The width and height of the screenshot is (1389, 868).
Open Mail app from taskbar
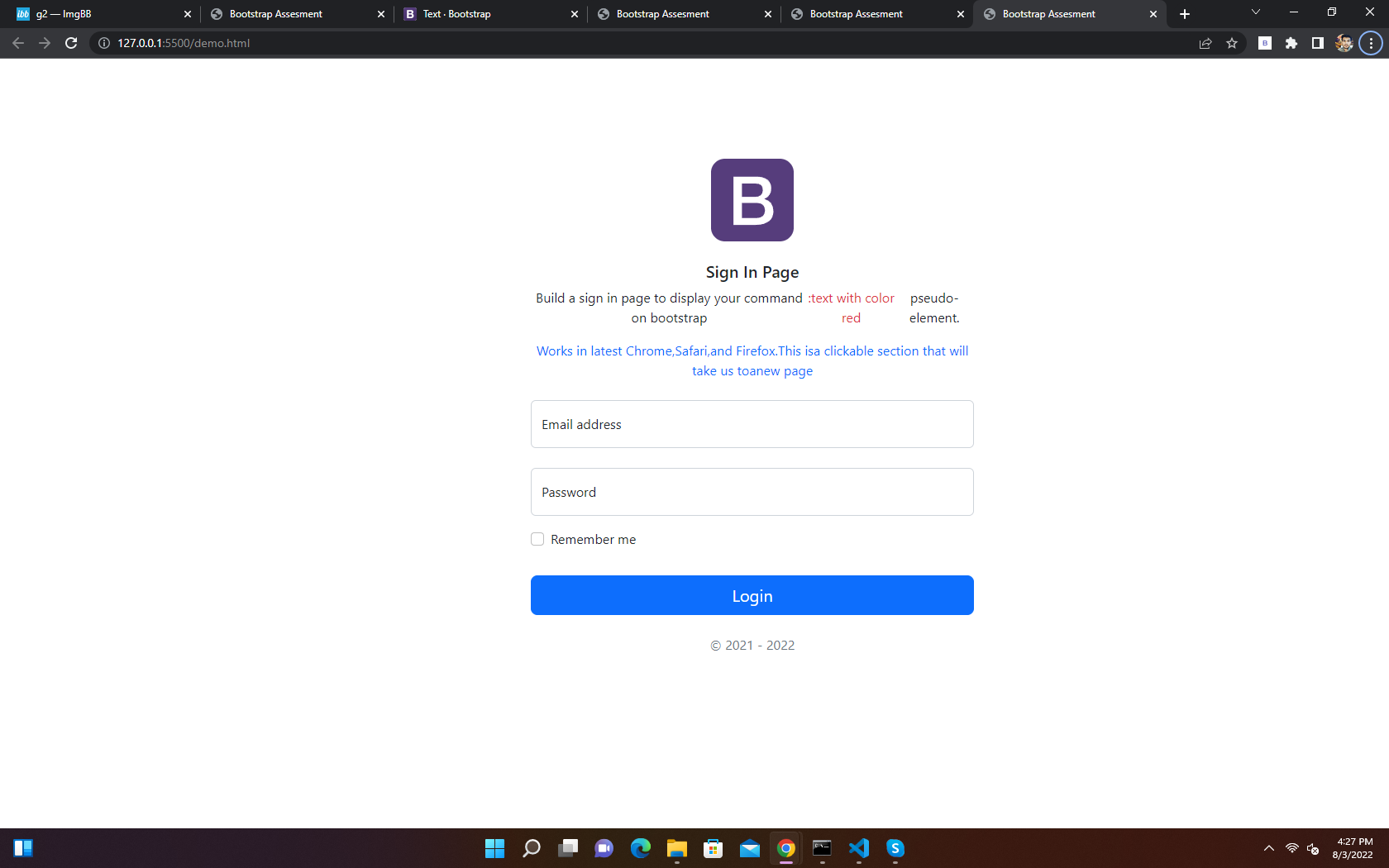[750, 848]
